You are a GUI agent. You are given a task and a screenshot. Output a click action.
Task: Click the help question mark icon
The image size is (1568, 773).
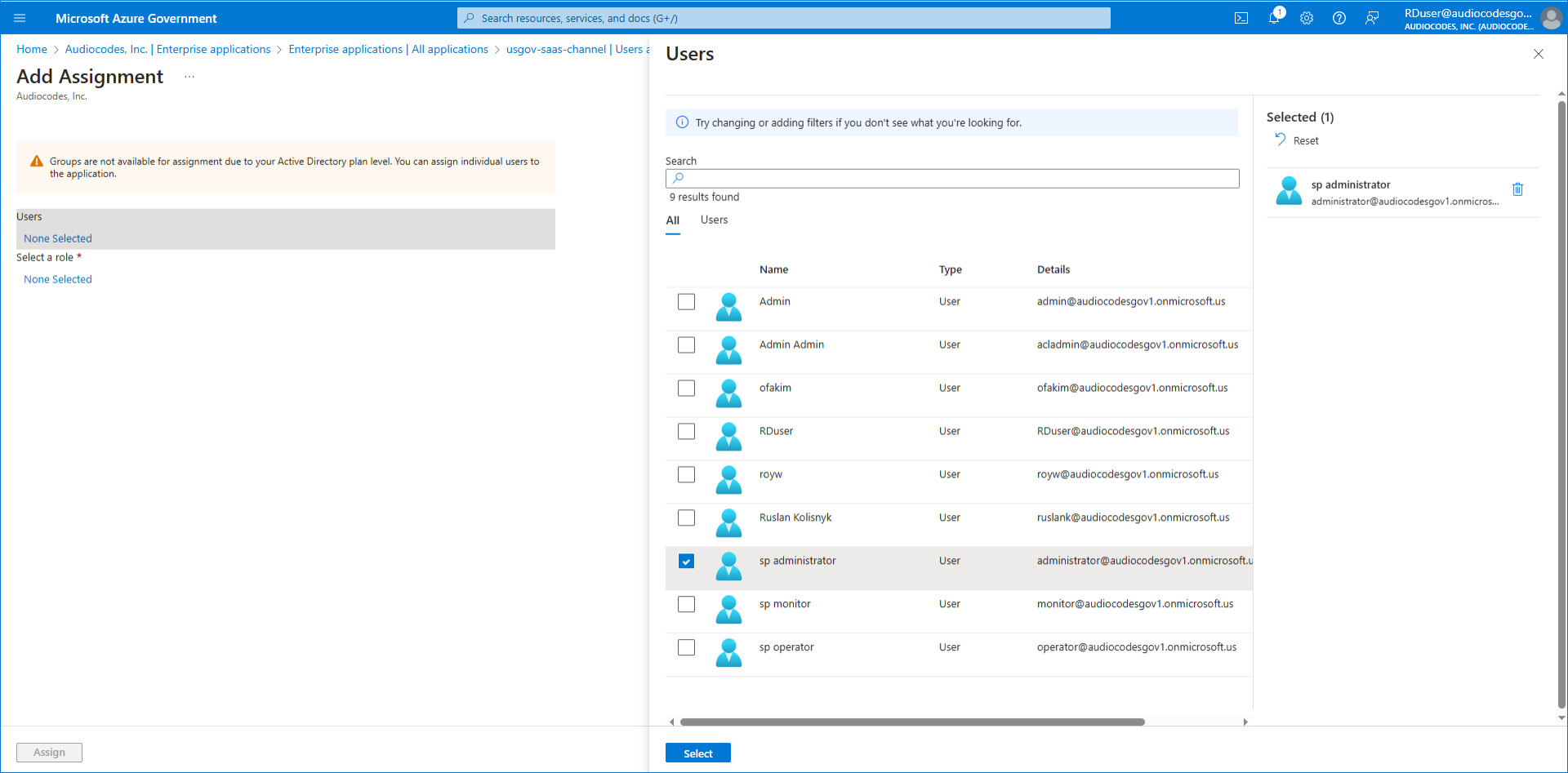coord(1339,18)
